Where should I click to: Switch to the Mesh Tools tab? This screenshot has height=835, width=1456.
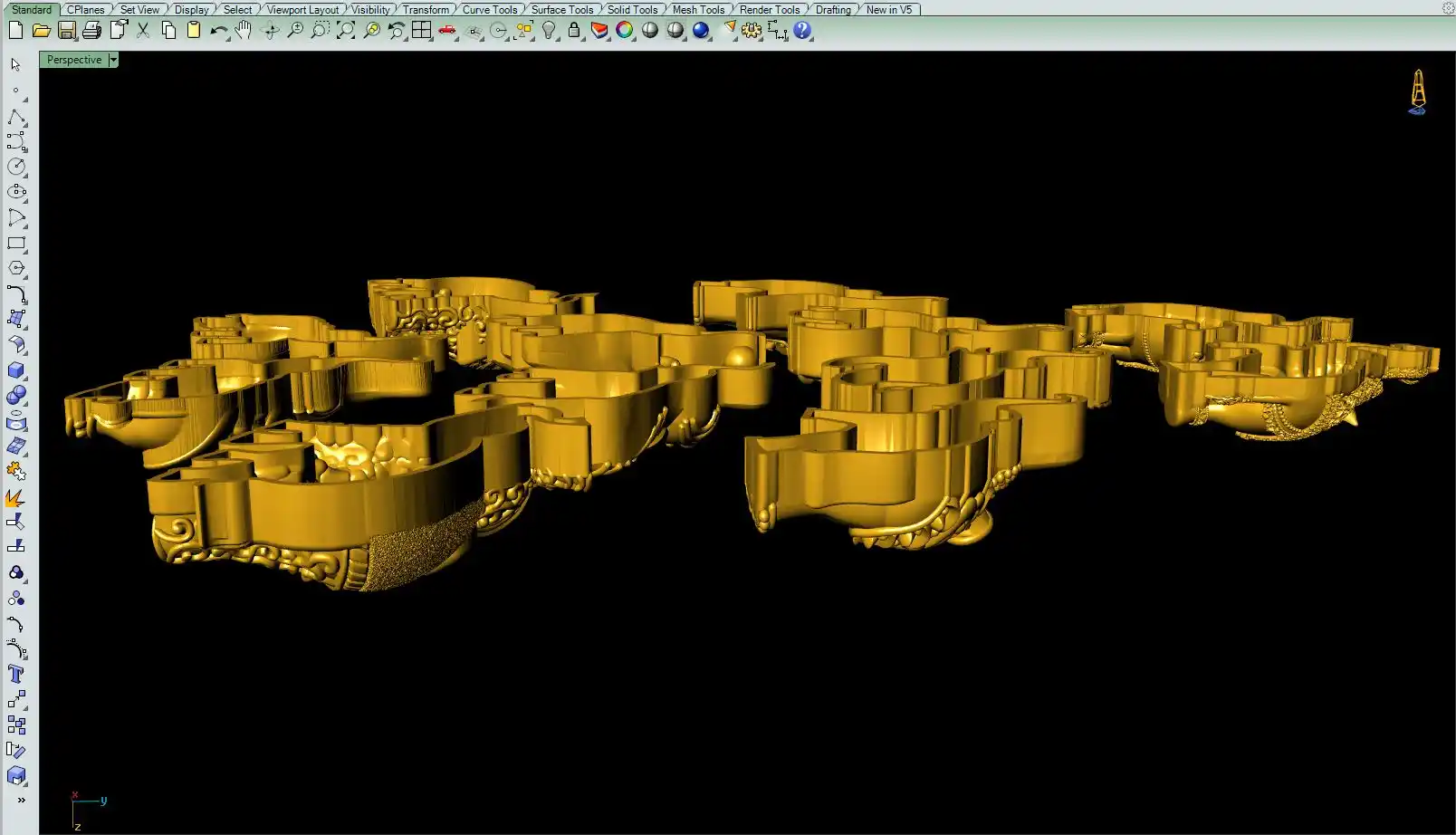pos(698,10)
